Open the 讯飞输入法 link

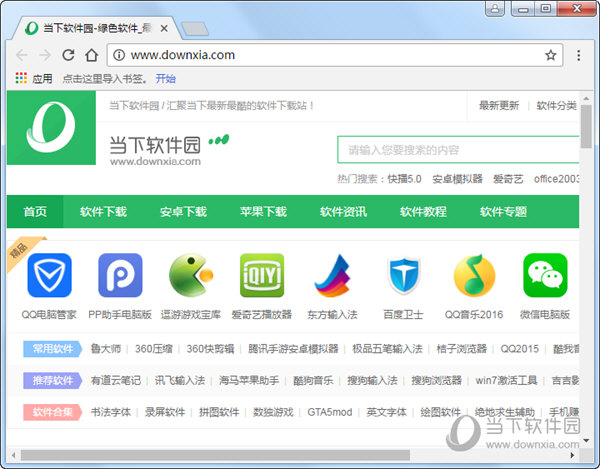[x=179, y=380]
